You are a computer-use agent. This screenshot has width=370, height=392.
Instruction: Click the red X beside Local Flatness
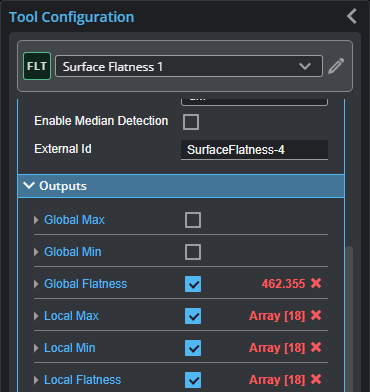coord(316,379)
